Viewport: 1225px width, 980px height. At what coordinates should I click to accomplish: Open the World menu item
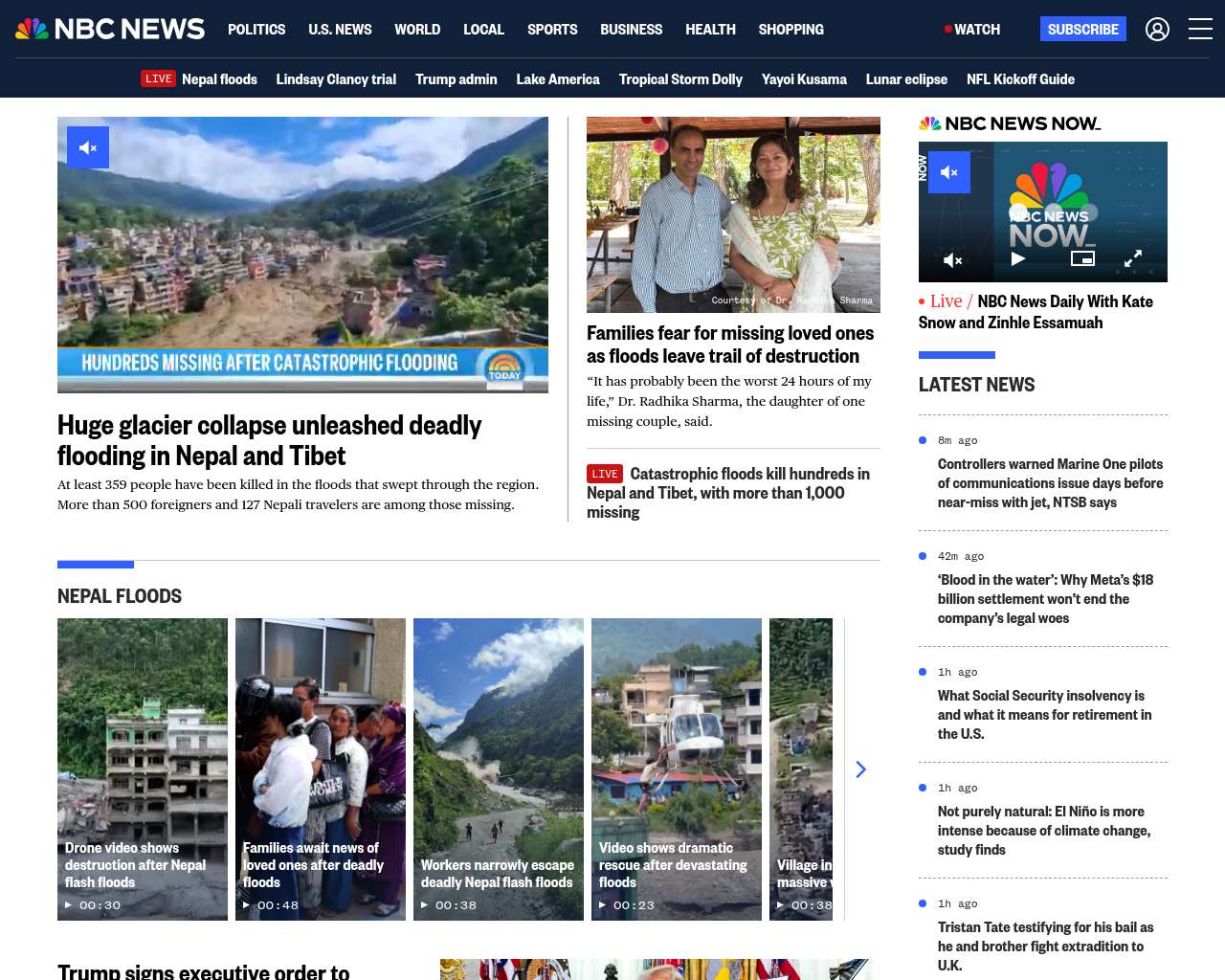click(x=417, y=30)
